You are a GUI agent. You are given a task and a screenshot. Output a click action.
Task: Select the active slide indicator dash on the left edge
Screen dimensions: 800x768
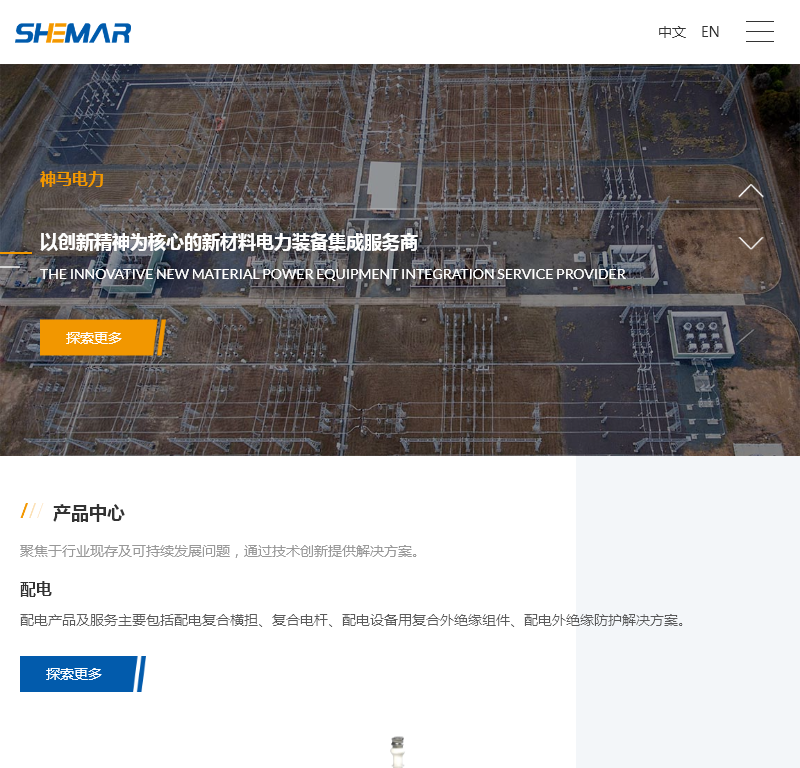point(15,252)
